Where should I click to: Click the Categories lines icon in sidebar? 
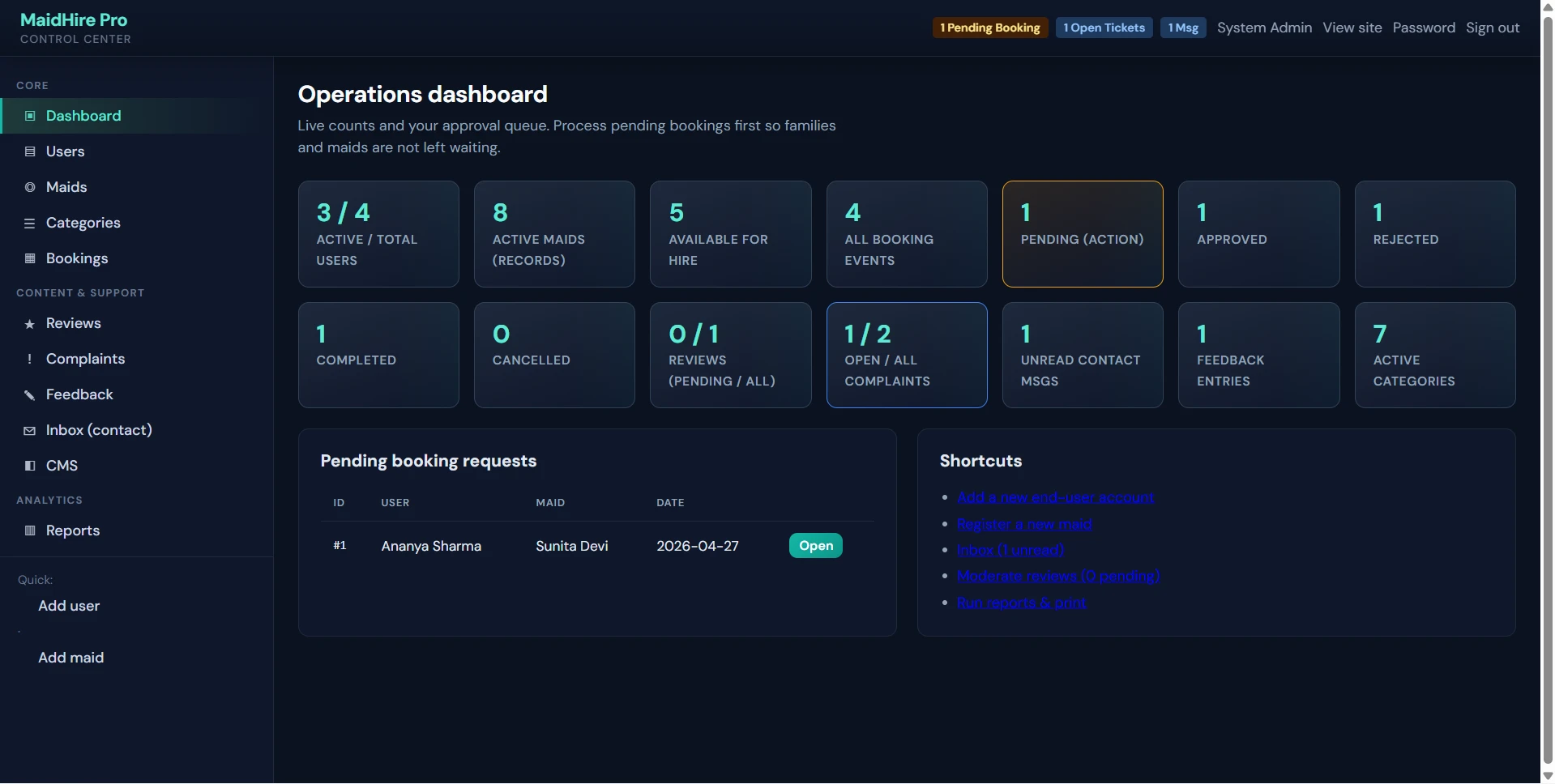click(30, 223)
